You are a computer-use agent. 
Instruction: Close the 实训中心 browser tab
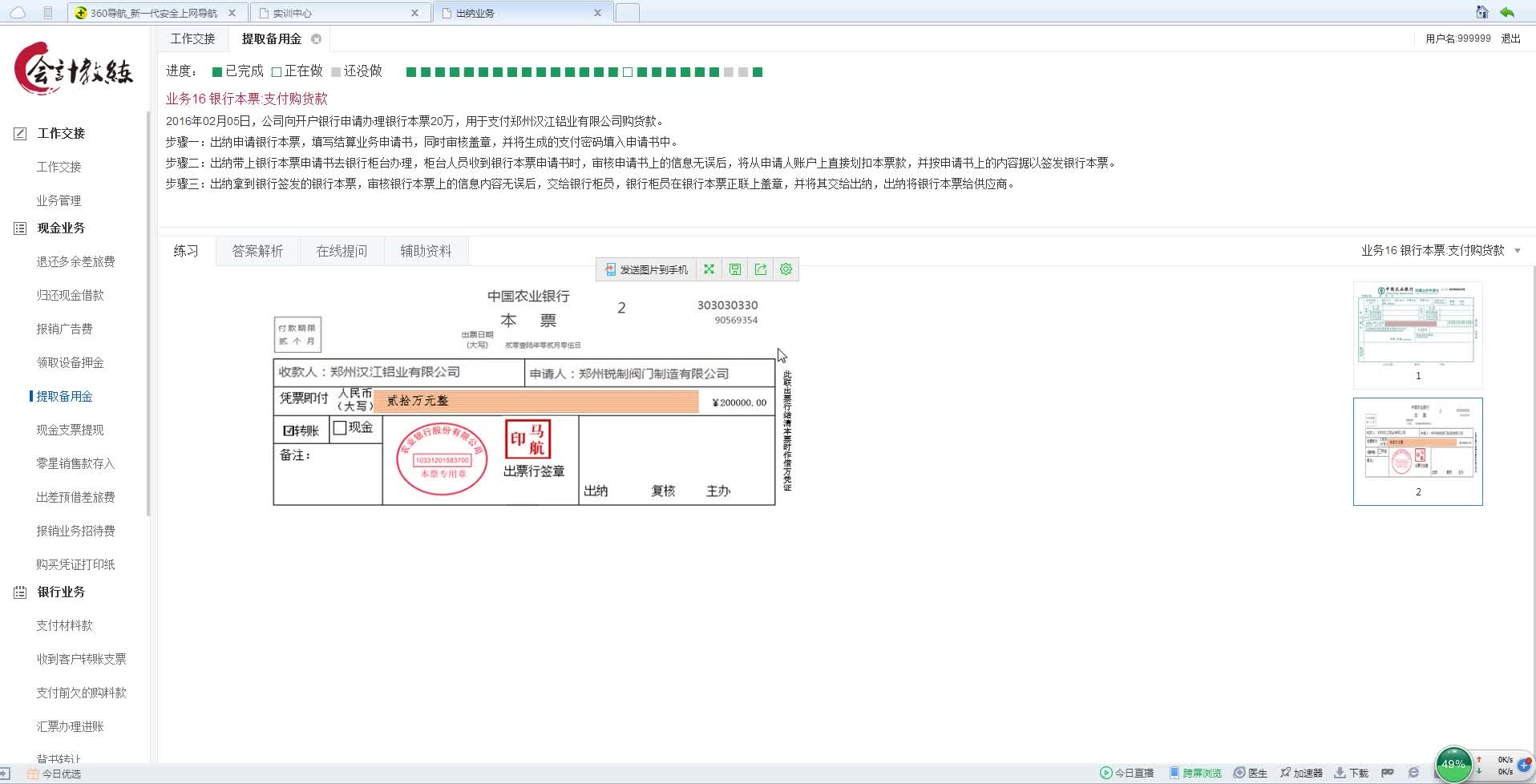click(414, 13)
